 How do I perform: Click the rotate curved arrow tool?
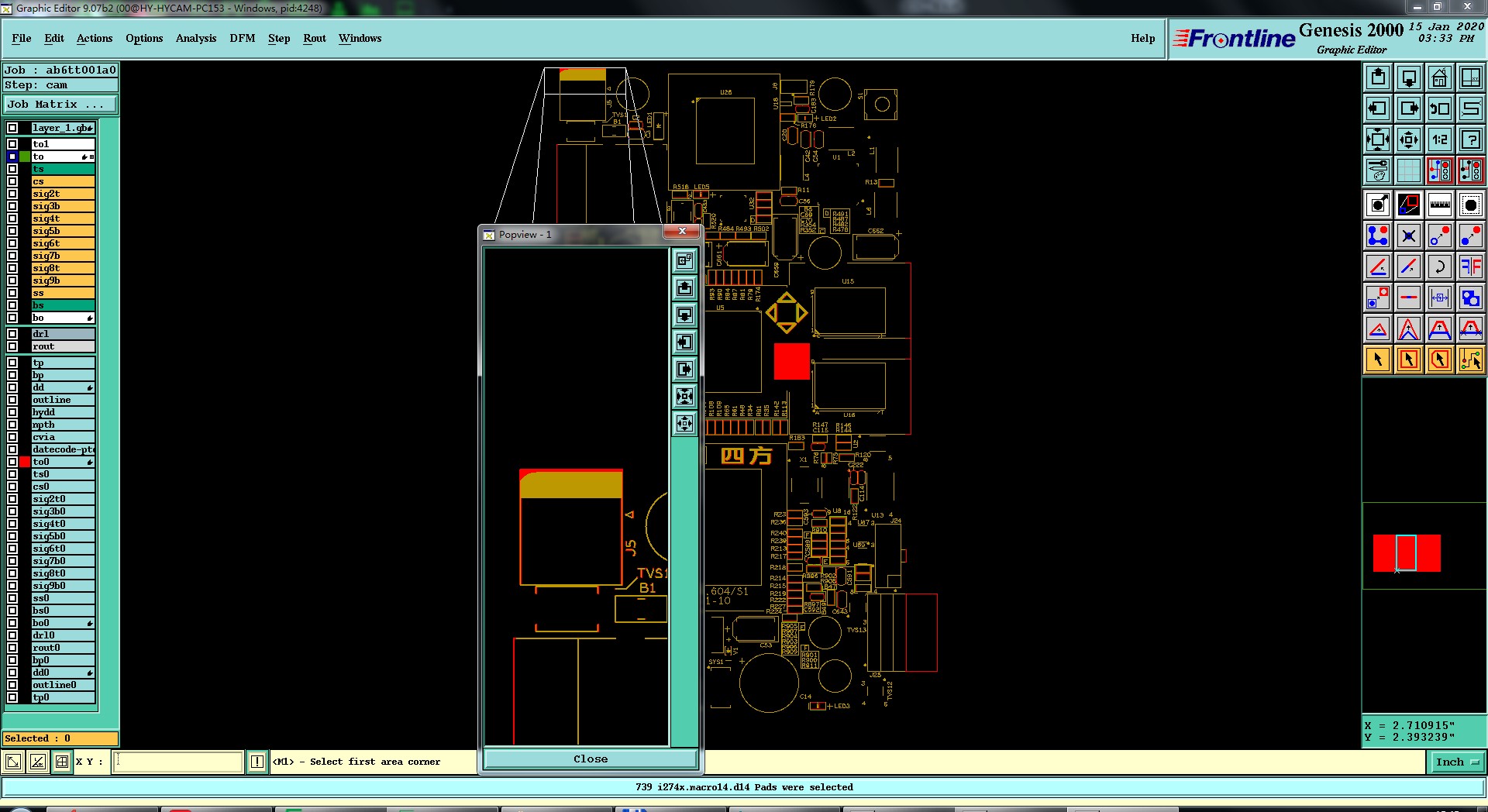point(1440,267)
